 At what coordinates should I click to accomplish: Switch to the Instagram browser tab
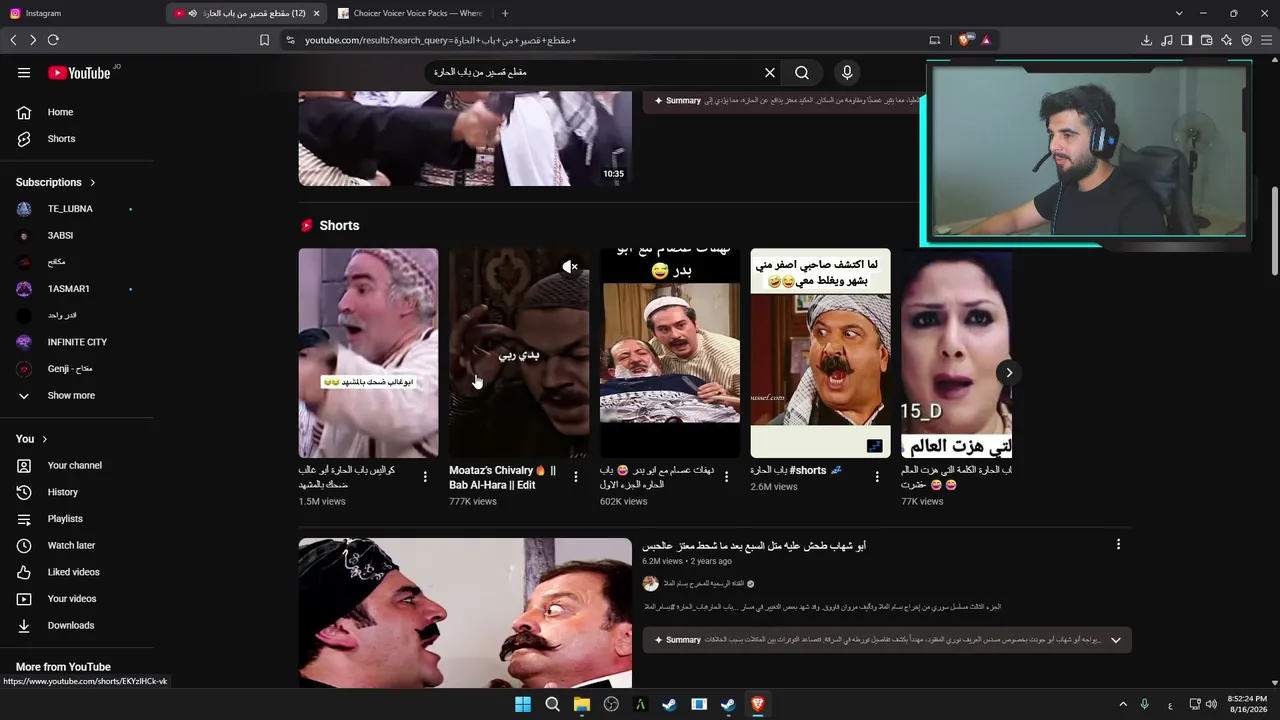pyautogui.click(x=80, y=13)
